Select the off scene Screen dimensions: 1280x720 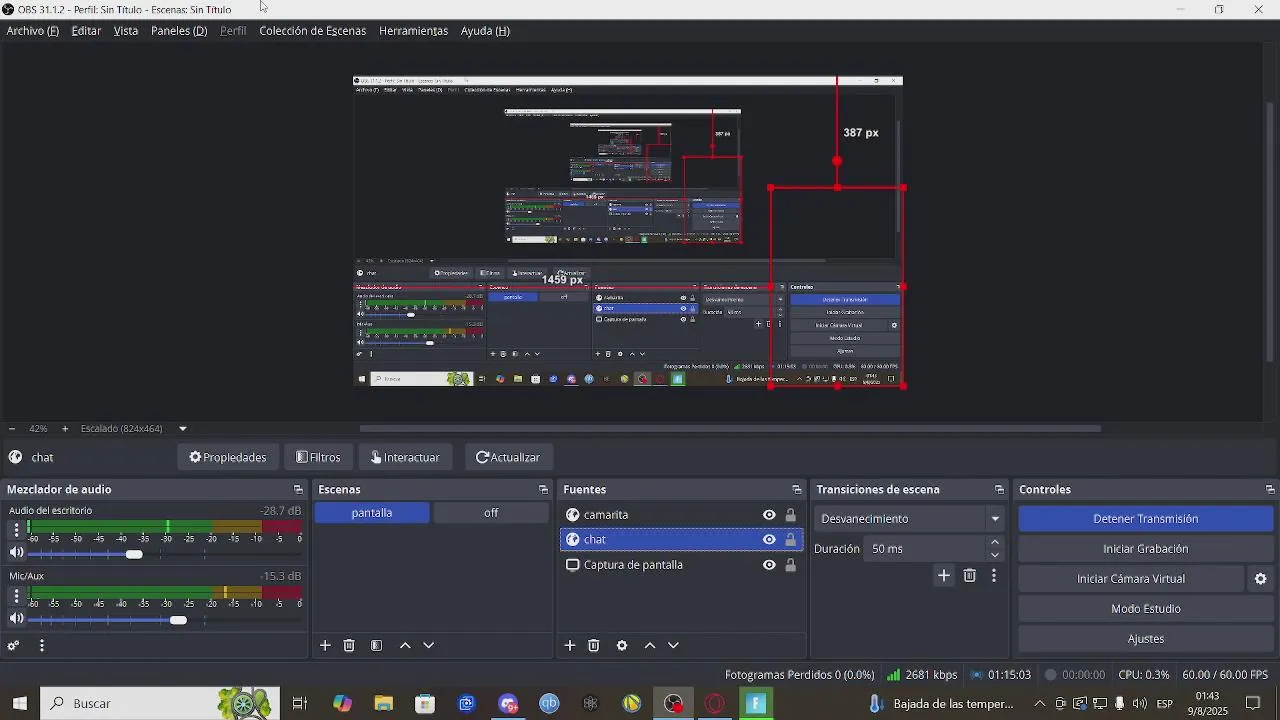(x=491, y=513)
